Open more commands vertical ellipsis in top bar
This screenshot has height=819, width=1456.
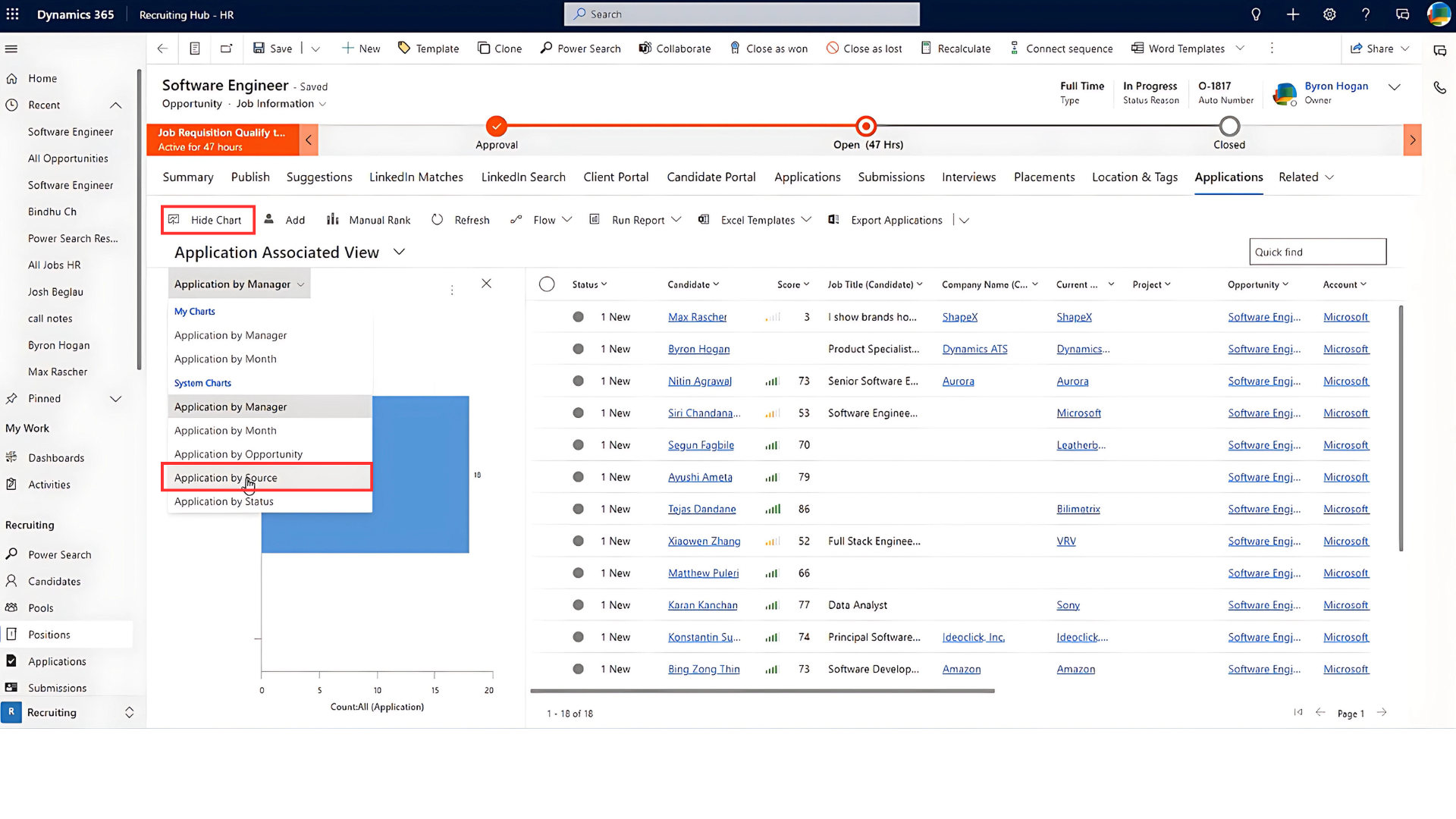tap(1272, 49)
